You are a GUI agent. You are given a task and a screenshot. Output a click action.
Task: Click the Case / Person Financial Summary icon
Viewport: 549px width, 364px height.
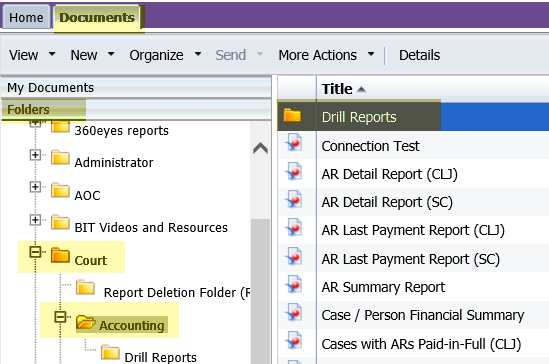point(293,312)
